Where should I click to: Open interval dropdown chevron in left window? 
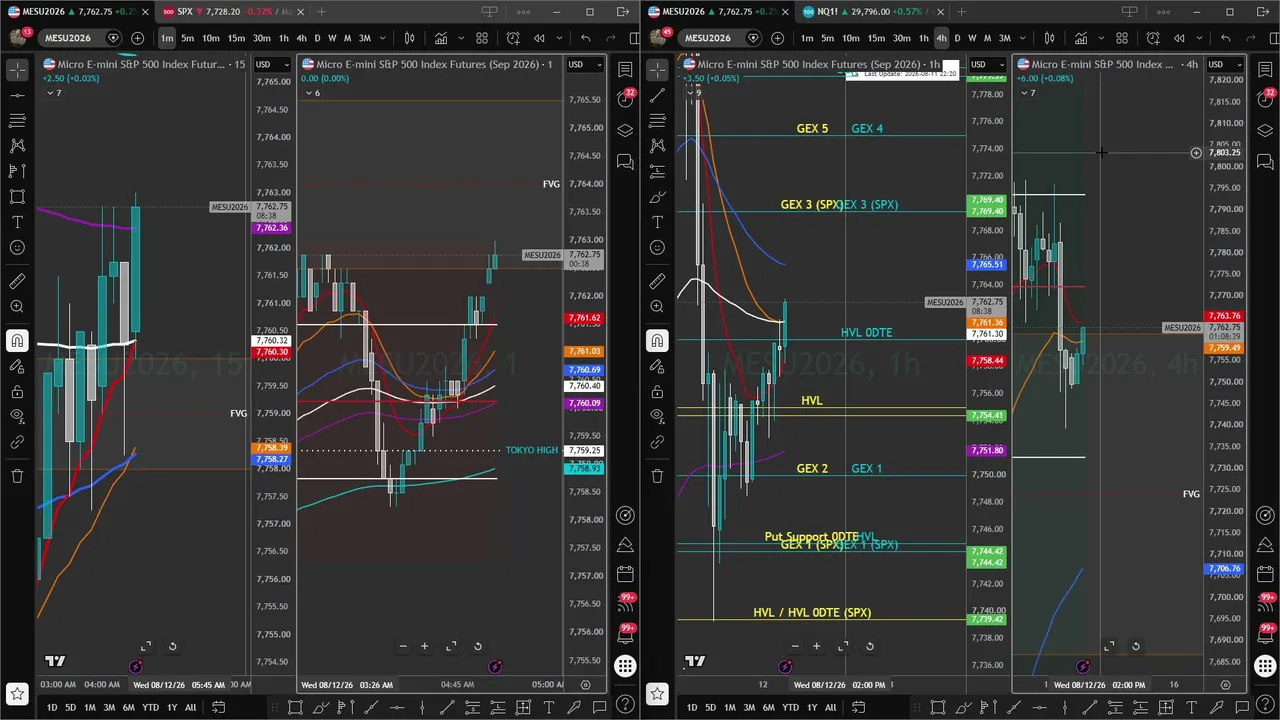(385, 38)
